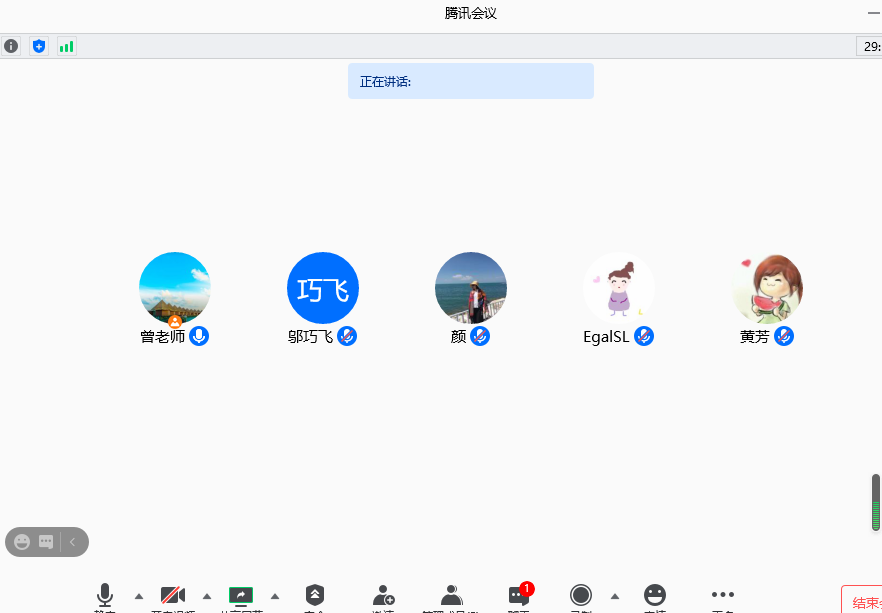Screen dimensions: 882x613
Task: Expand the share screen options arrow
Action: click(275, 596)
